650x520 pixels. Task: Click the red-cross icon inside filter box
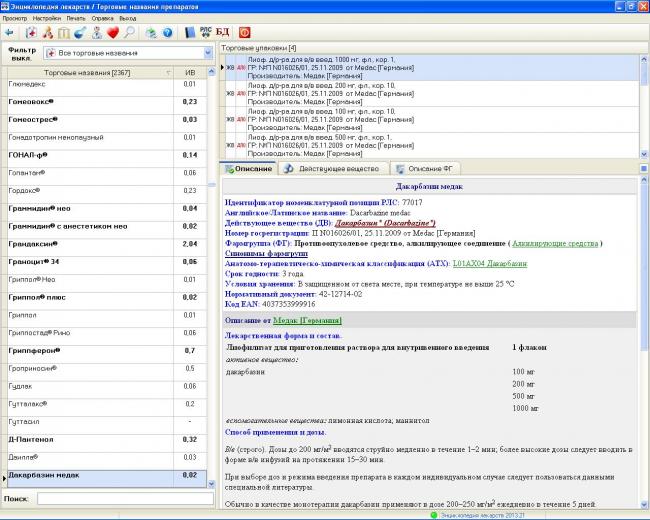click(51, 53)
